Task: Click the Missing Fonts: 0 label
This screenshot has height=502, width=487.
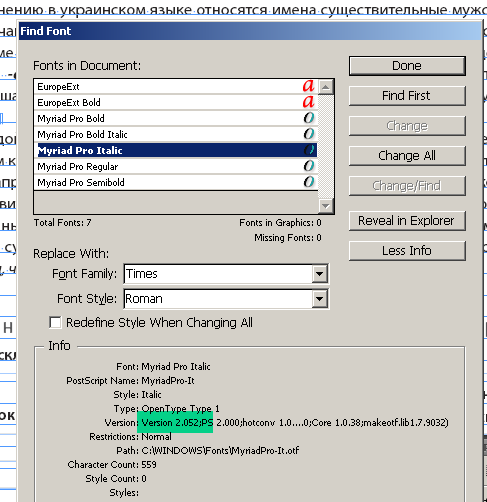Action: pyautogui.click(x=288, y=238)
